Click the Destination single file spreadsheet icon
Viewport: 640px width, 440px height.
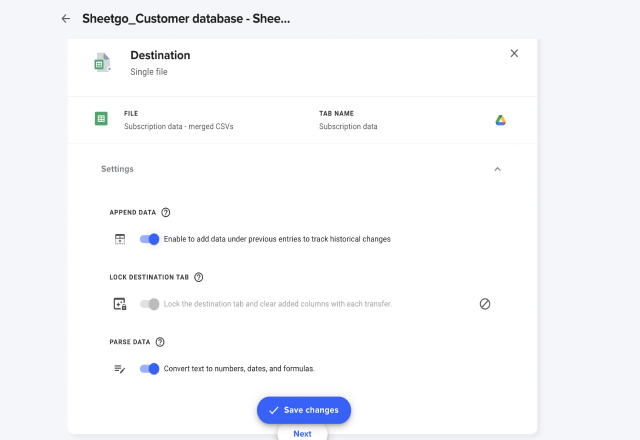(x=102, y=62)
